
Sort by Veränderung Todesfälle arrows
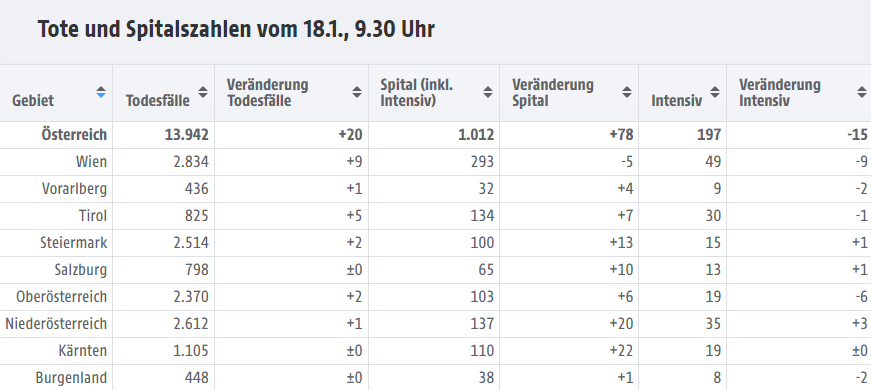357,92
